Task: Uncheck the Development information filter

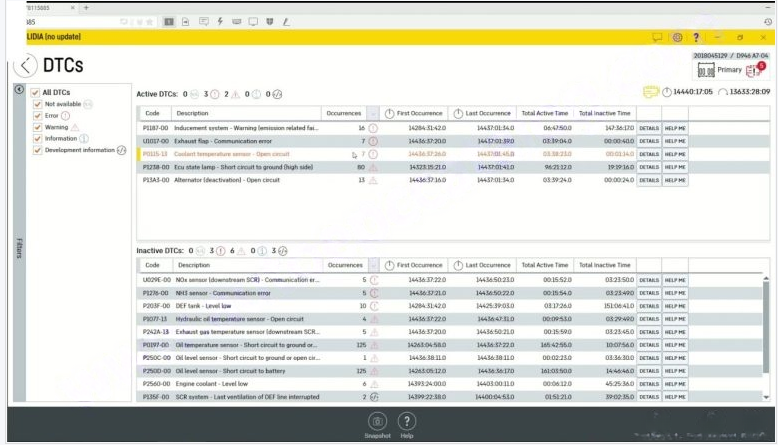Action: point(37,150)
